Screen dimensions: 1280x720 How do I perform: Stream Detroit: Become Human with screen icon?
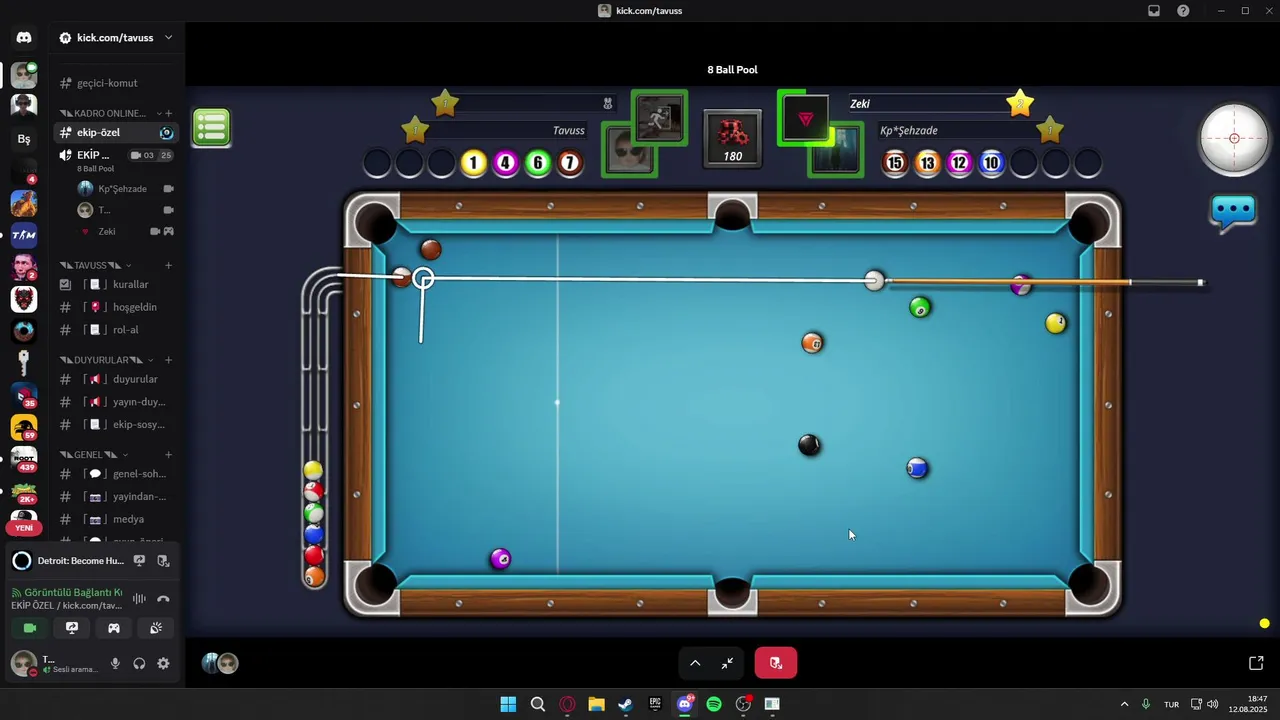pos(140,561)
